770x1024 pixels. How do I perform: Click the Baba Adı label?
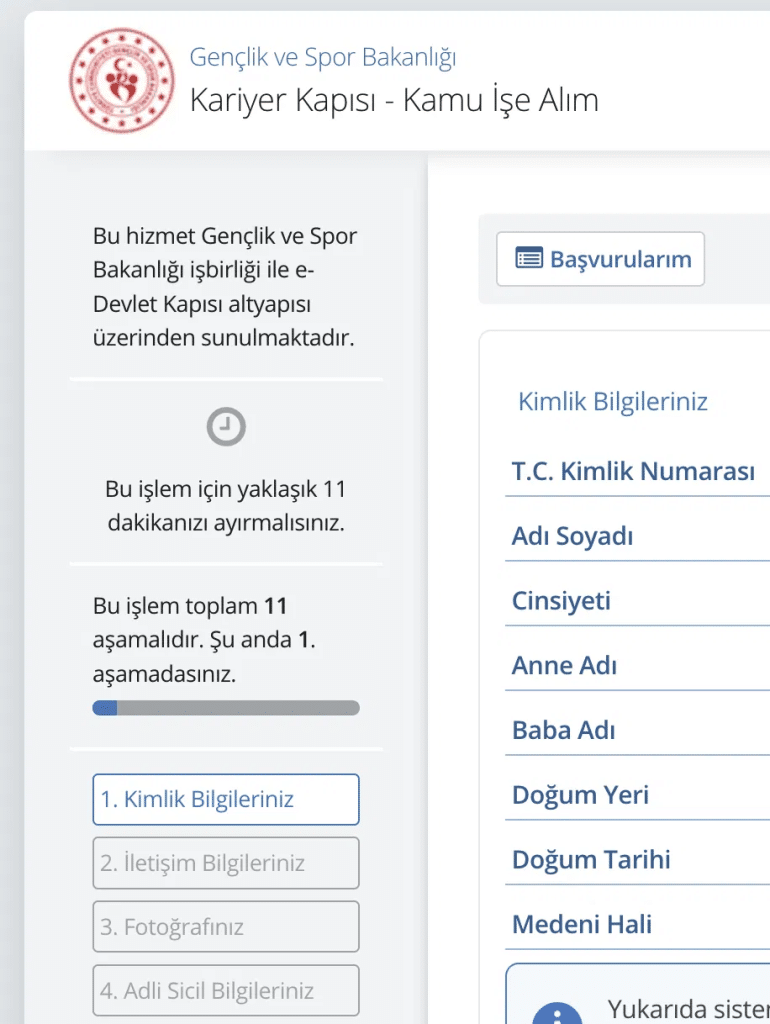click(x=564, y=730)
